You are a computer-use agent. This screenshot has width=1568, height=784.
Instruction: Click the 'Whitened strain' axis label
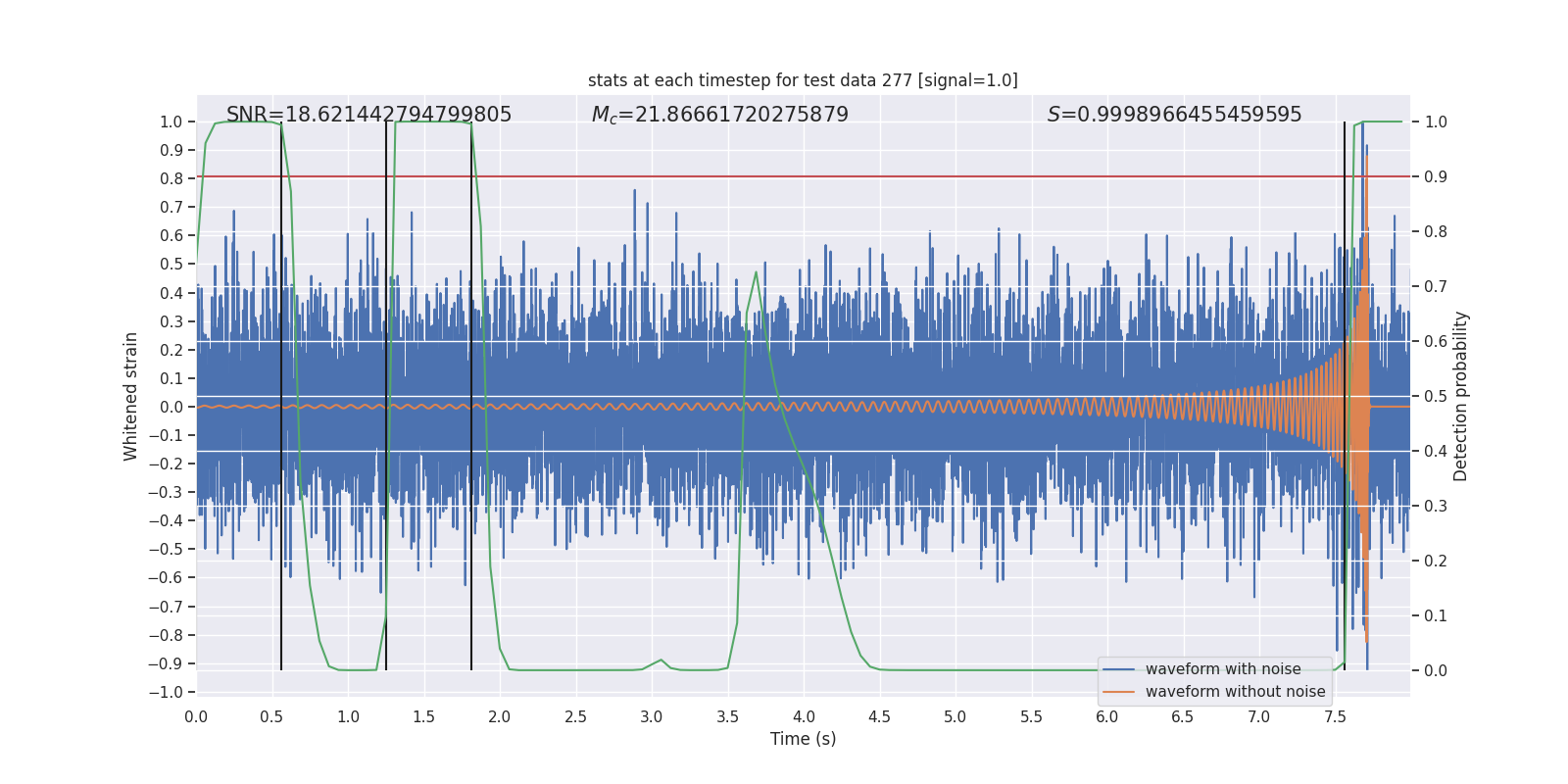(131, 396)
